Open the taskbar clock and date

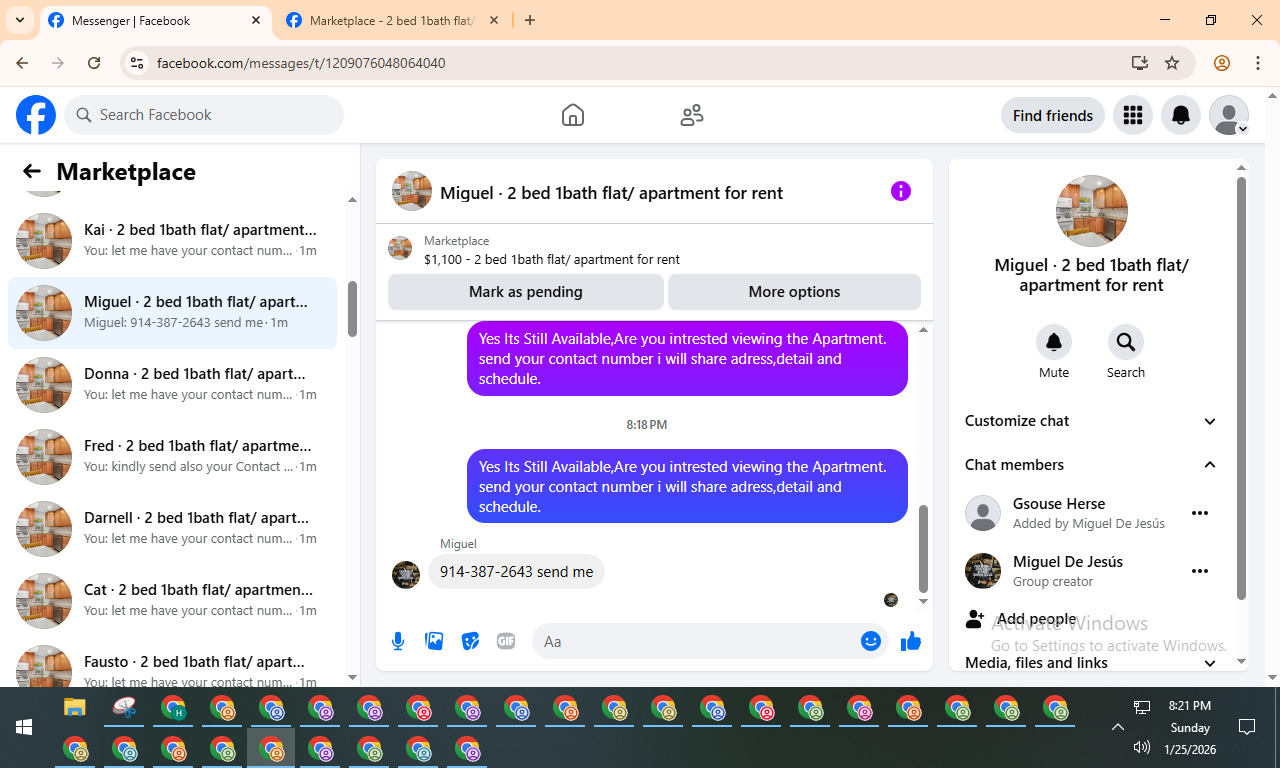click(x=1190, y=727)
